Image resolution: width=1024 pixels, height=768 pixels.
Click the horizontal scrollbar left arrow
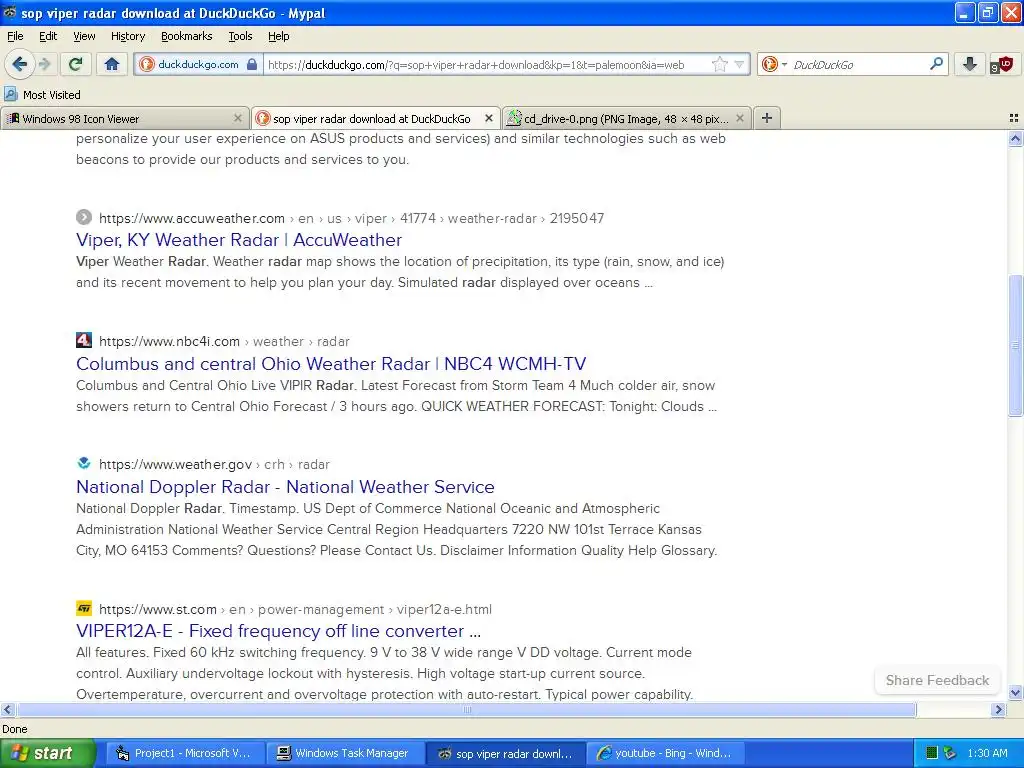tap(7, 709)
